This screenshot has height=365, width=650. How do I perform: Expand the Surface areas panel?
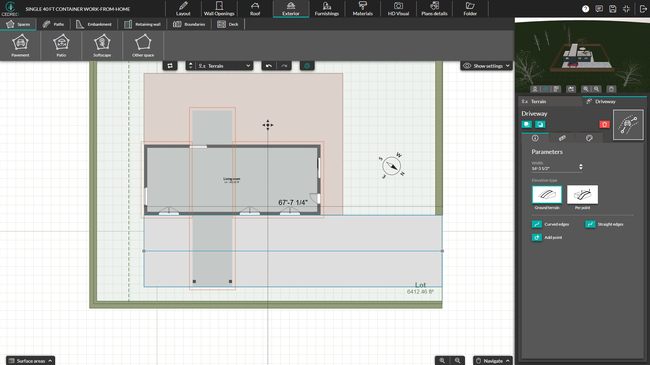[x=30, y=360]
